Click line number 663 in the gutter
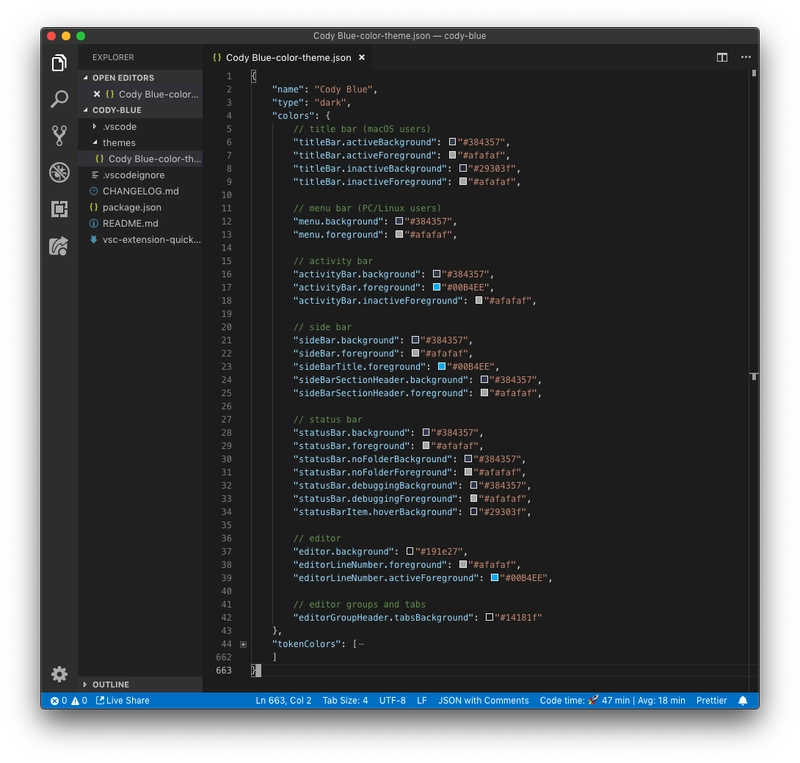This screenshot has width=800, height=763. [223, 670]
